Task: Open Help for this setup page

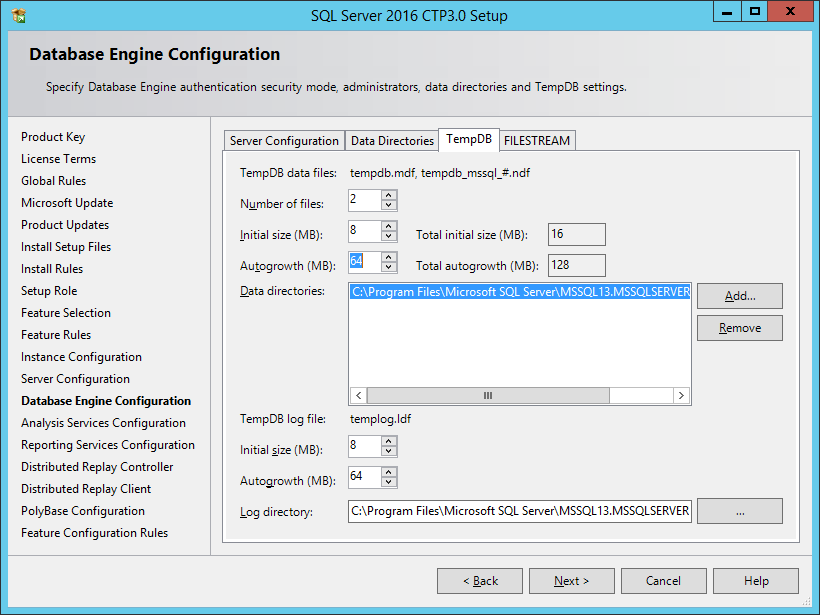Action: 756,581
